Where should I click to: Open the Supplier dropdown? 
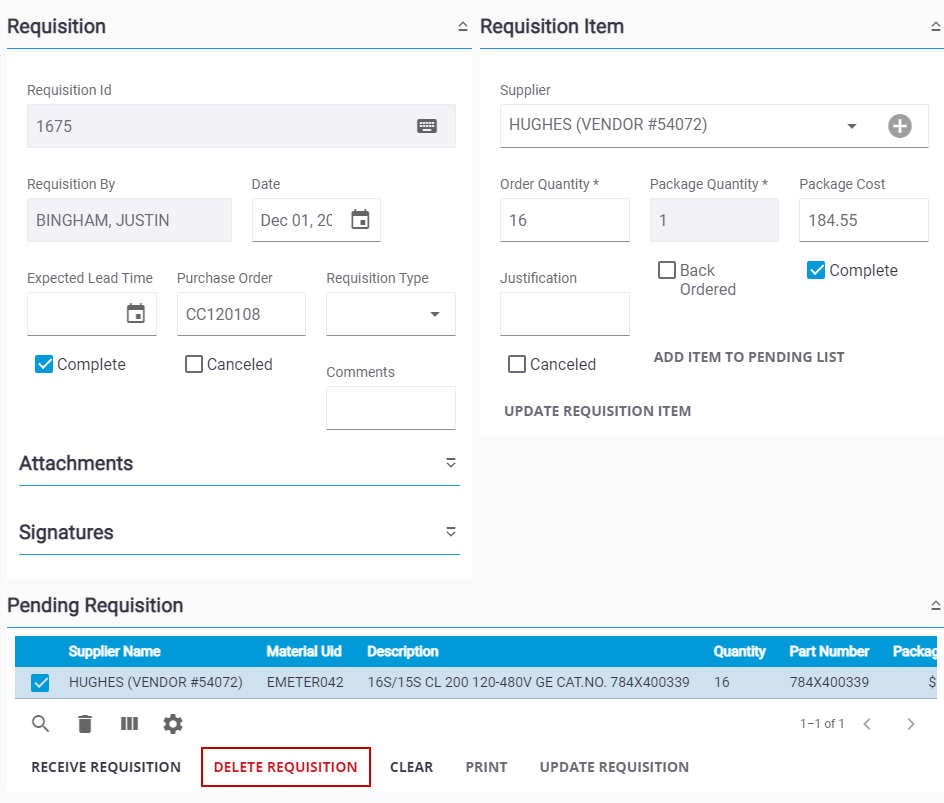[x=852, y=126]
